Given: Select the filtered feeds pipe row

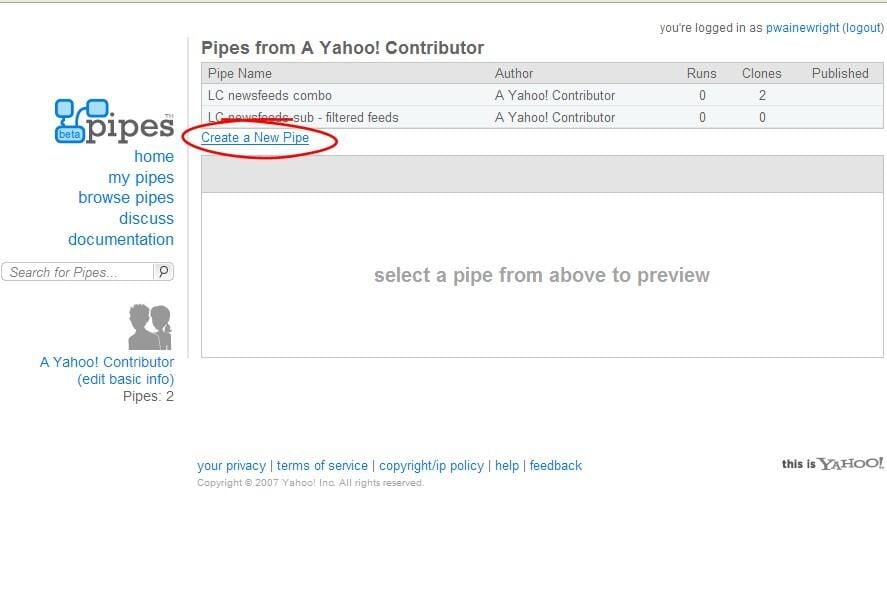Looking at the screenshot, I should pos(542,118).
